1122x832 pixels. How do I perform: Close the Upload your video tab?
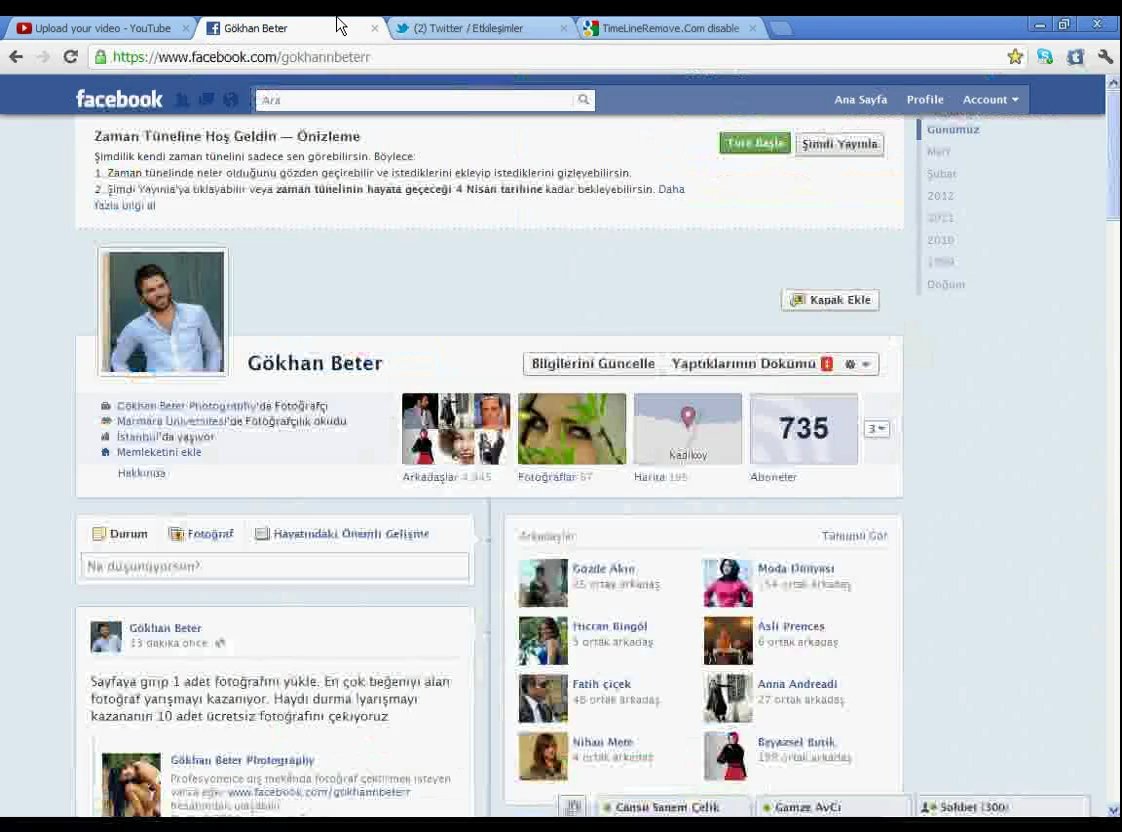pos(185,28)
